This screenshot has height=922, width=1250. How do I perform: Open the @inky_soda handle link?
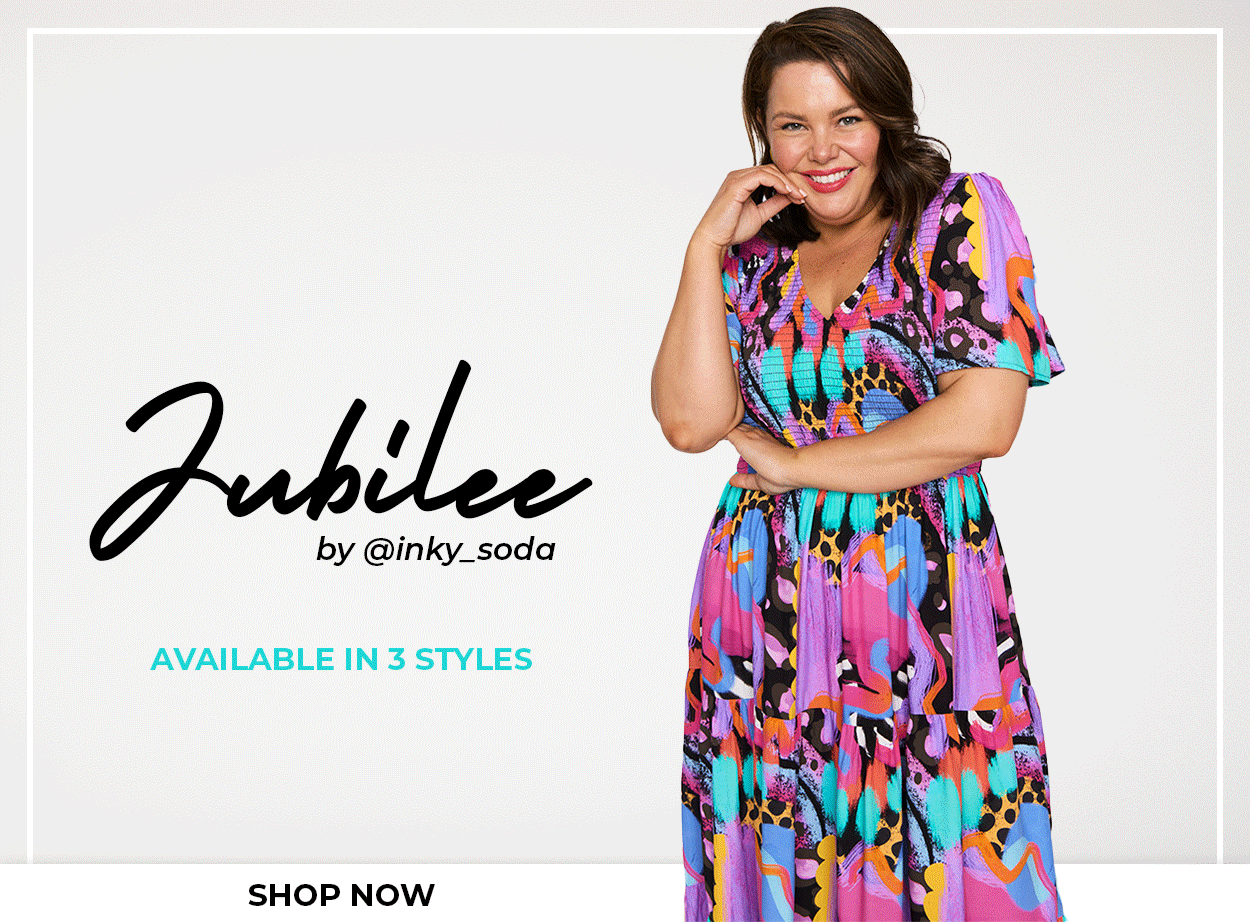459,550
